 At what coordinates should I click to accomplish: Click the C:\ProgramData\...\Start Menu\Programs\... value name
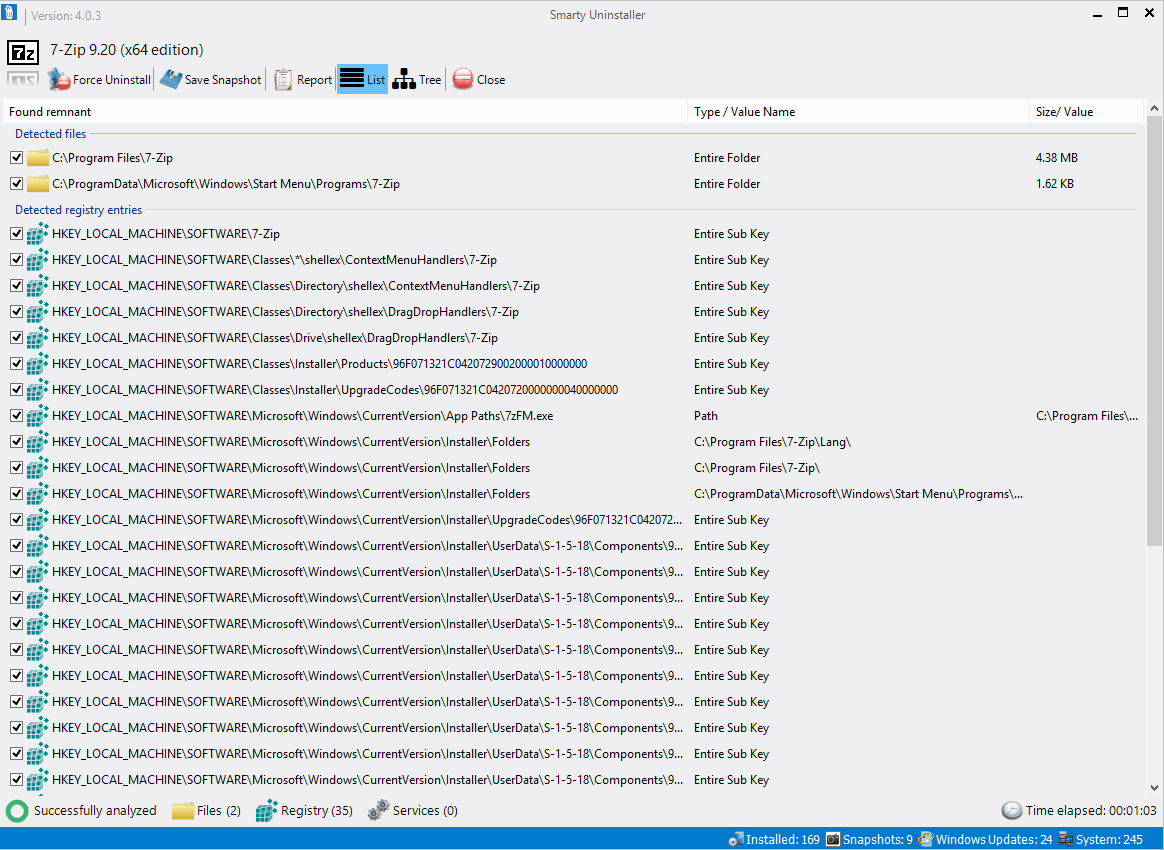pos(858,494)
